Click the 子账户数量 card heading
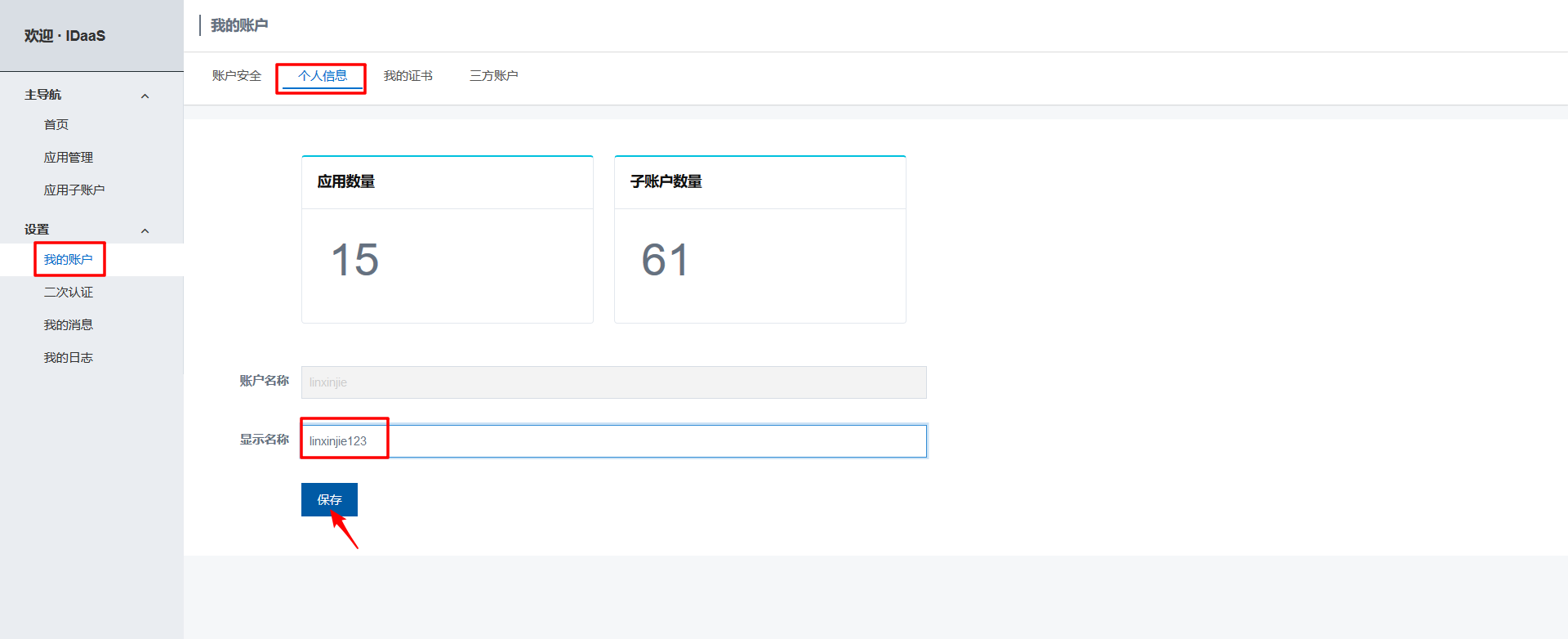The width and height of the screenshot is (1568, 639). (x=666, y=181)
